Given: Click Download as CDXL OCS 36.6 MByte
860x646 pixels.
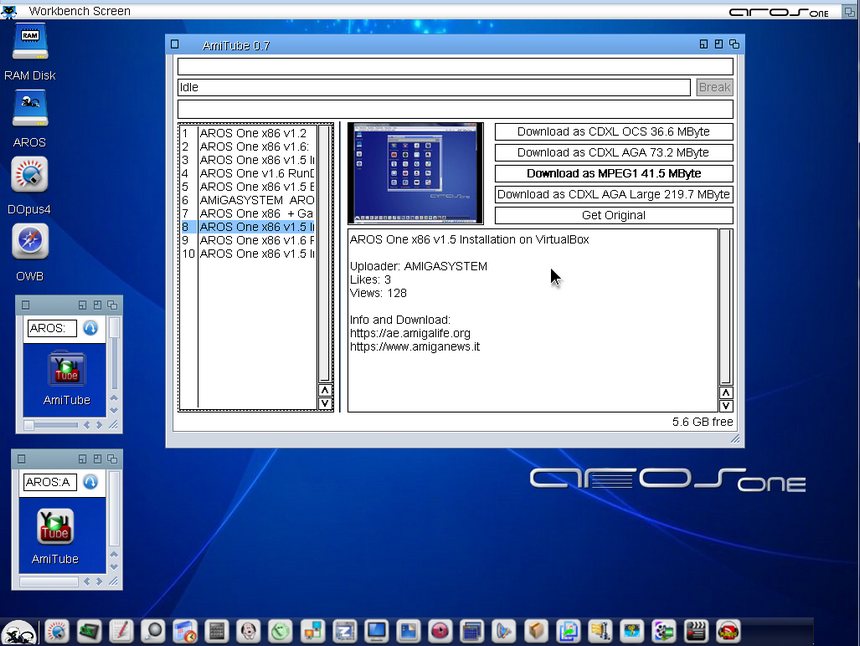Looking at the screenshot, I should [x=613, y=132].
